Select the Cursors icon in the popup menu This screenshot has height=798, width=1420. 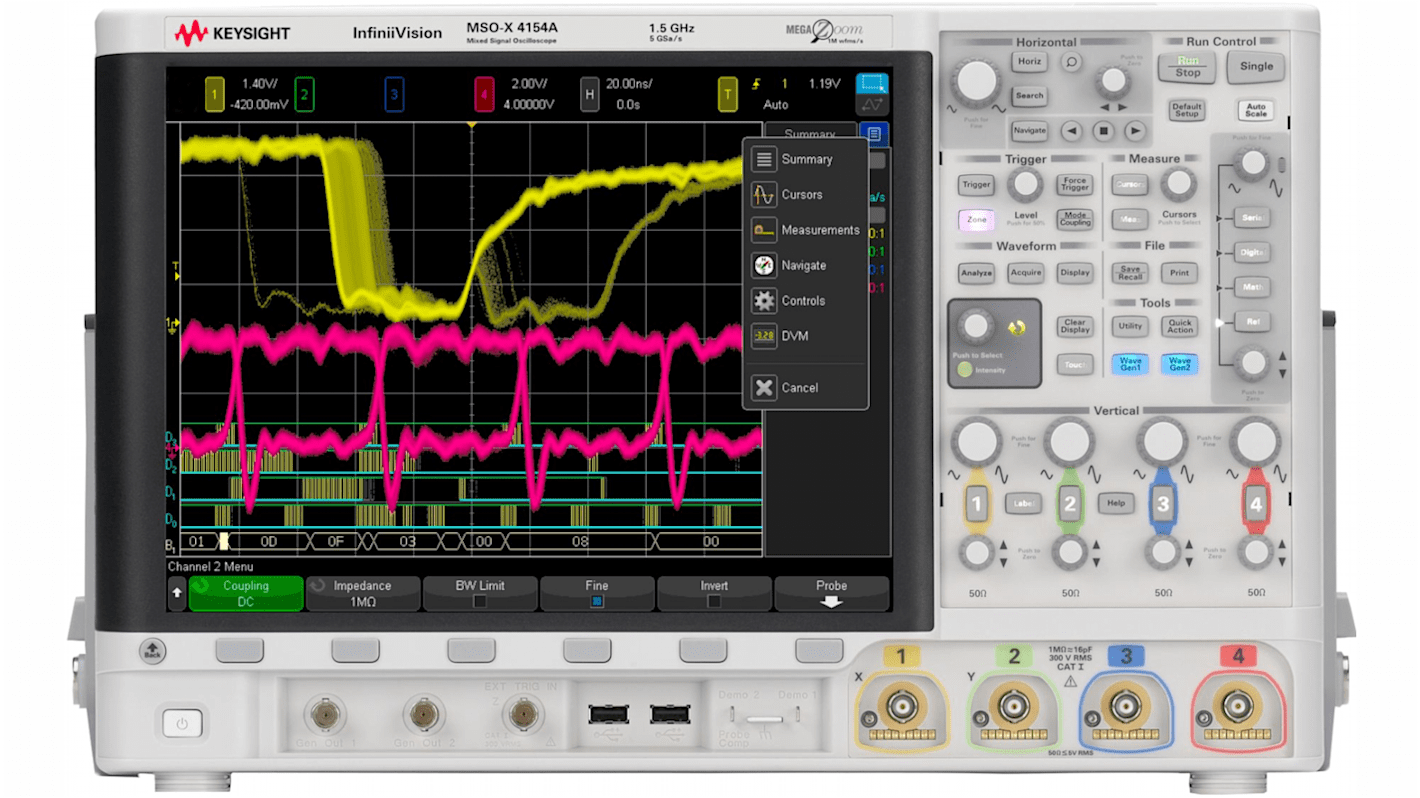(763, 194)
